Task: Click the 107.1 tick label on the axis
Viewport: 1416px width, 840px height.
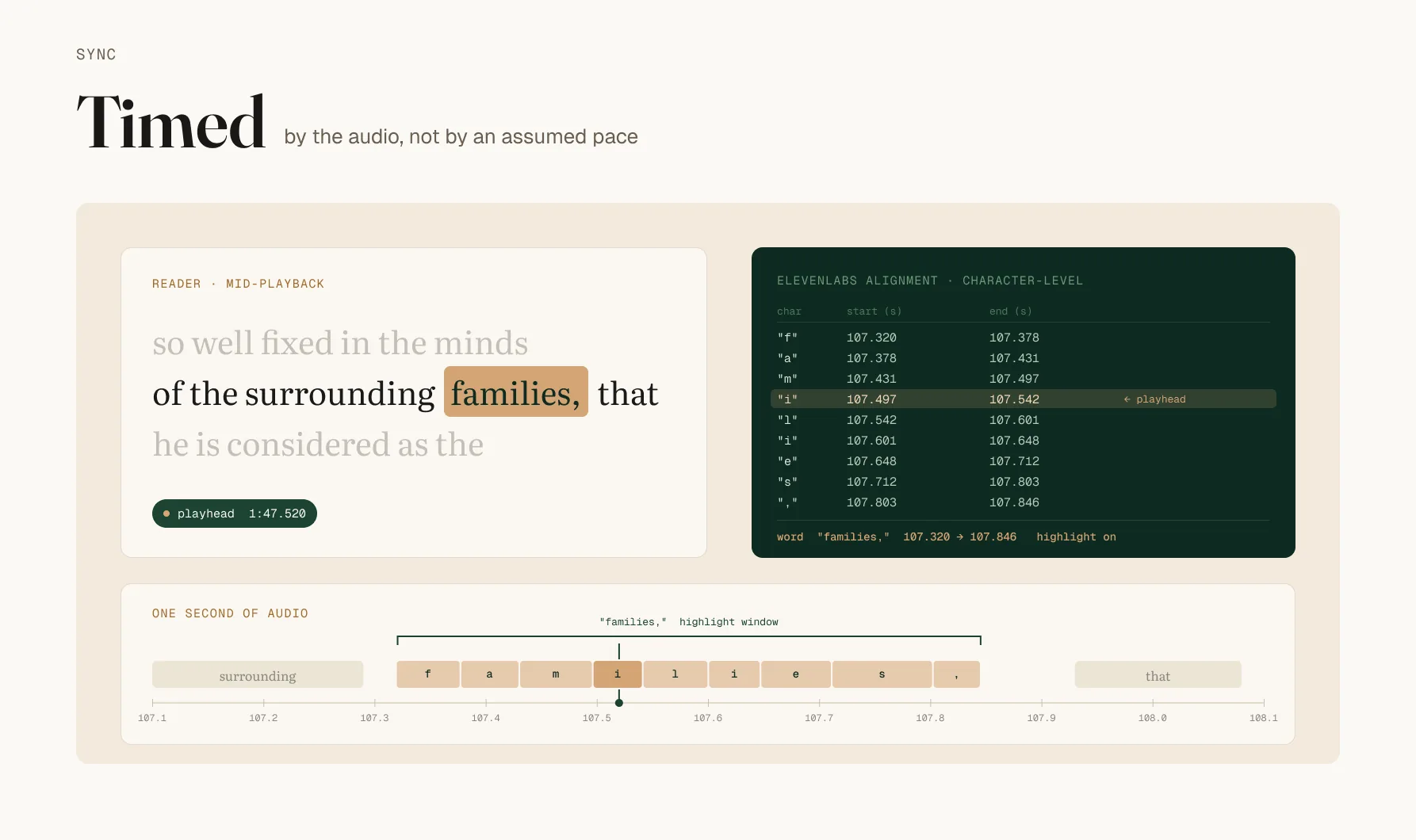Action: coord(152,718)
